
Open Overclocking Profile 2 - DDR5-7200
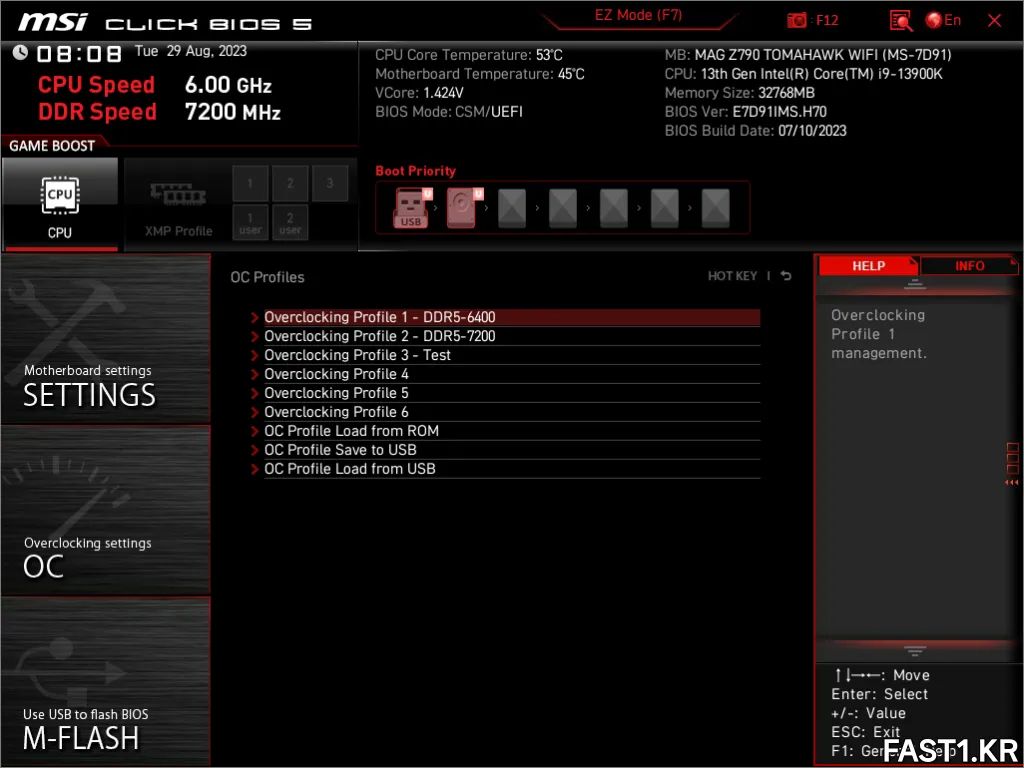511,336
